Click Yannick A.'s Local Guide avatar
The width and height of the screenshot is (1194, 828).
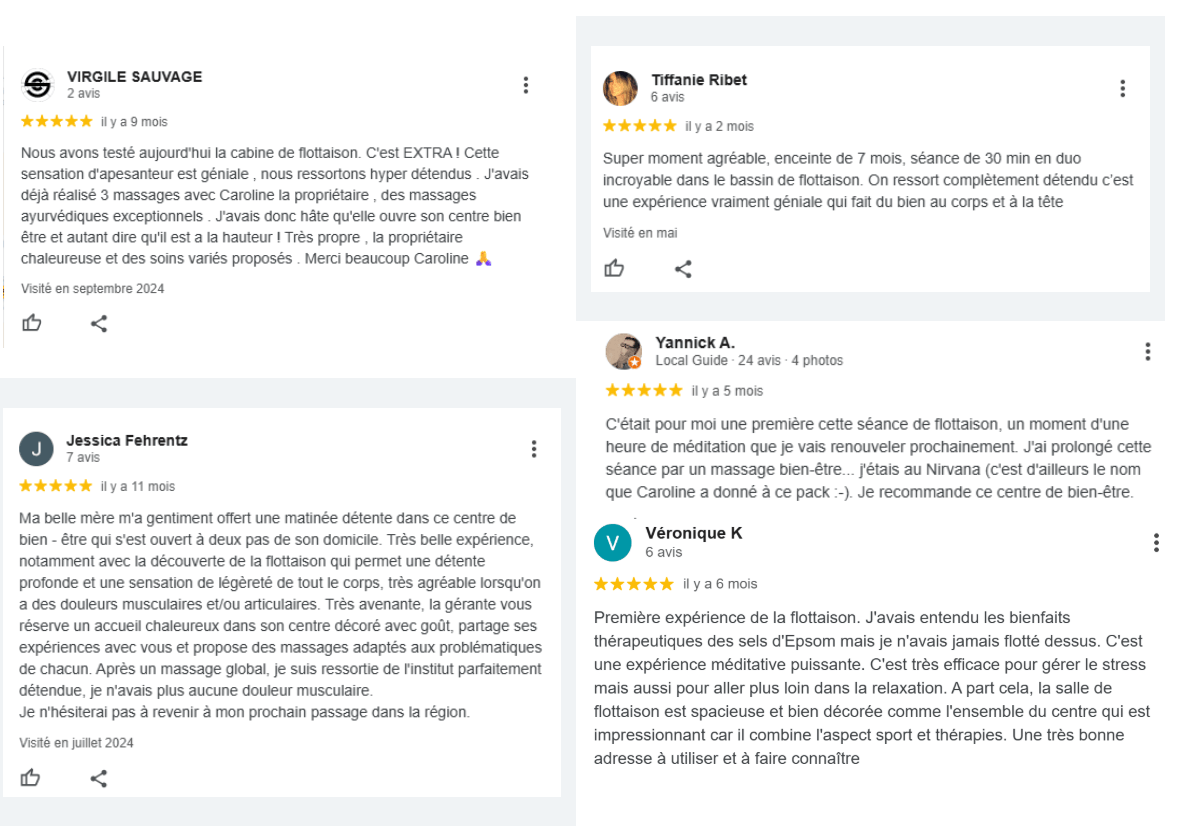(x=623, y=351)
